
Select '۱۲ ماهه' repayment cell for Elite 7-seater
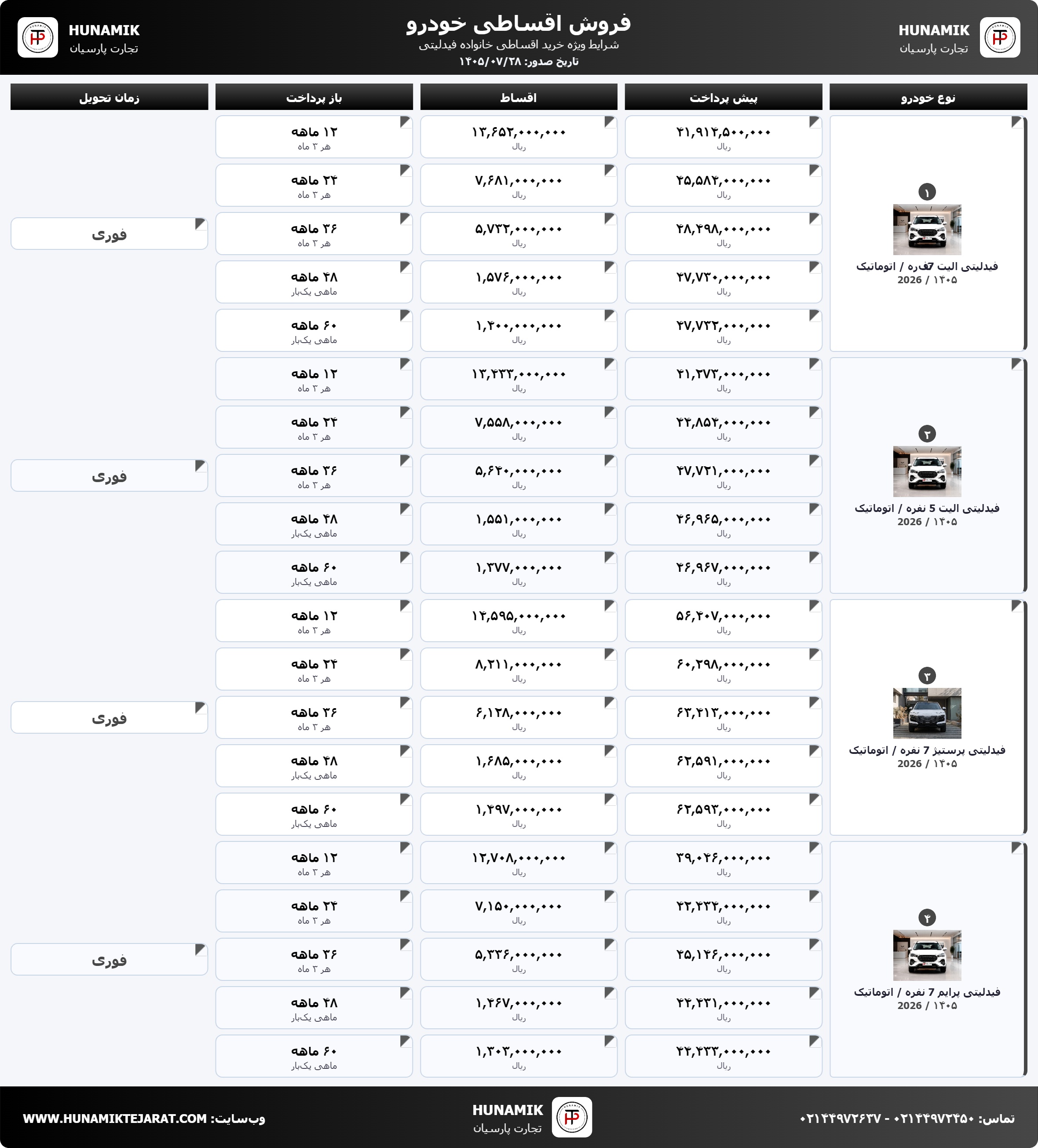[314, 137]
